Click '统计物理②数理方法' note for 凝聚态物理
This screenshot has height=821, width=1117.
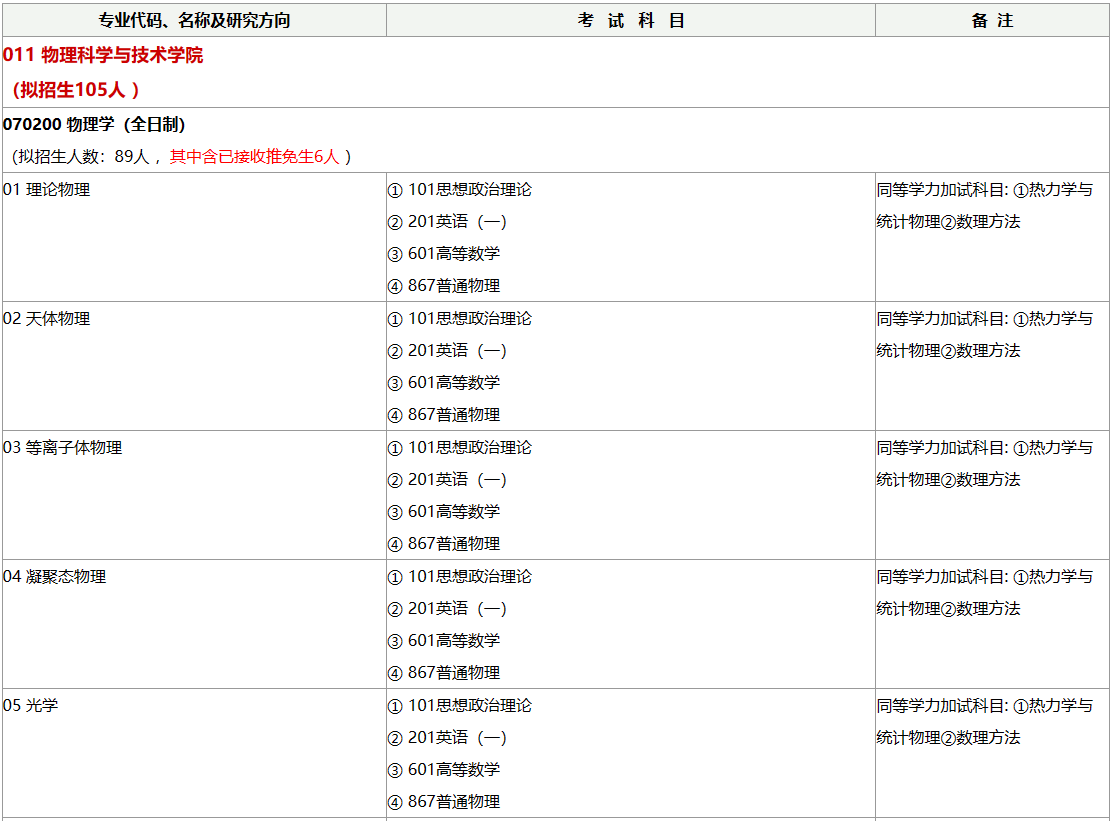point(948,609)
